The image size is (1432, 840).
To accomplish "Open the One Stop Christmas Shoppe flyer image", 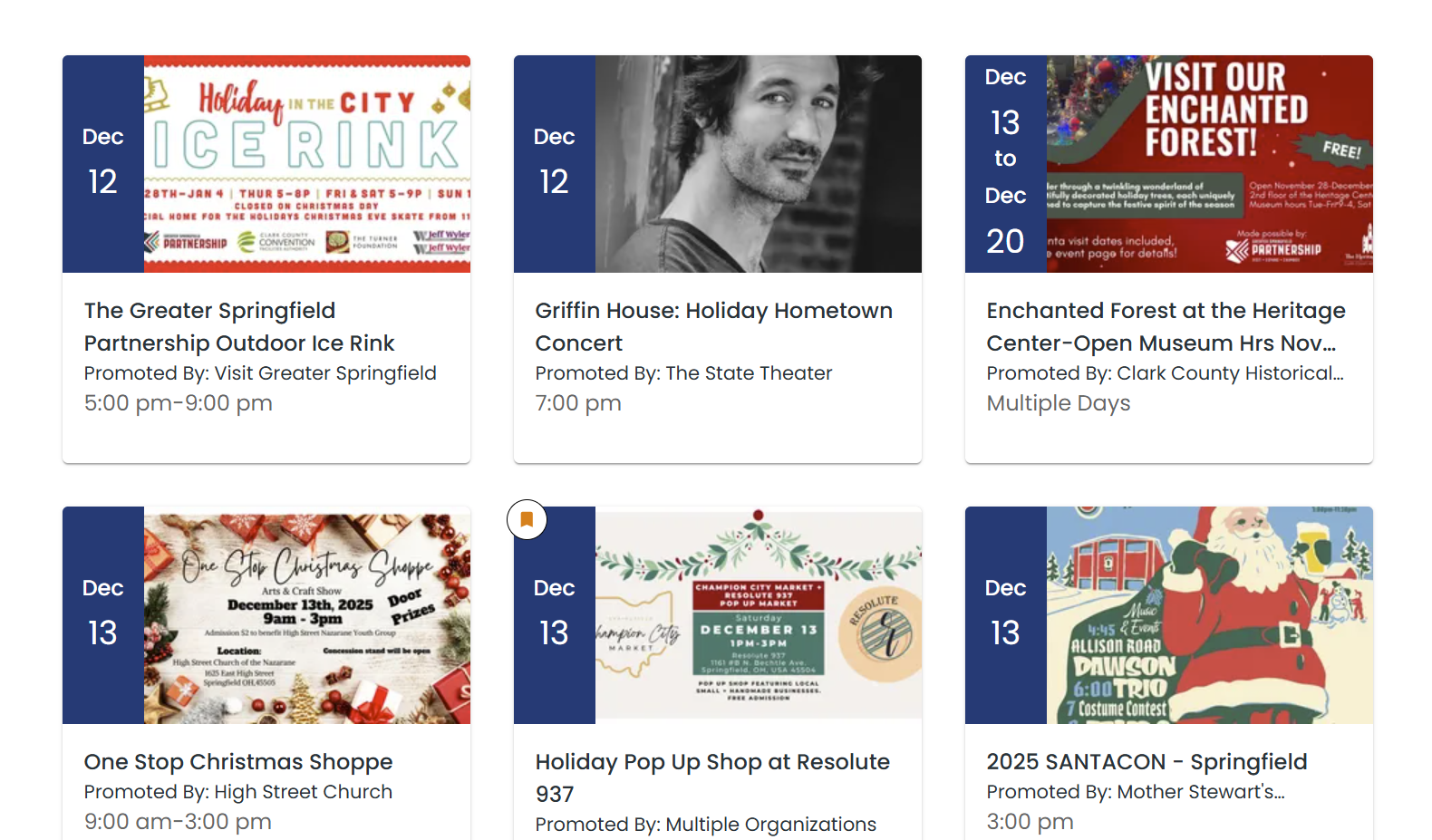I will pyautogui.click(x=306, y=615).
